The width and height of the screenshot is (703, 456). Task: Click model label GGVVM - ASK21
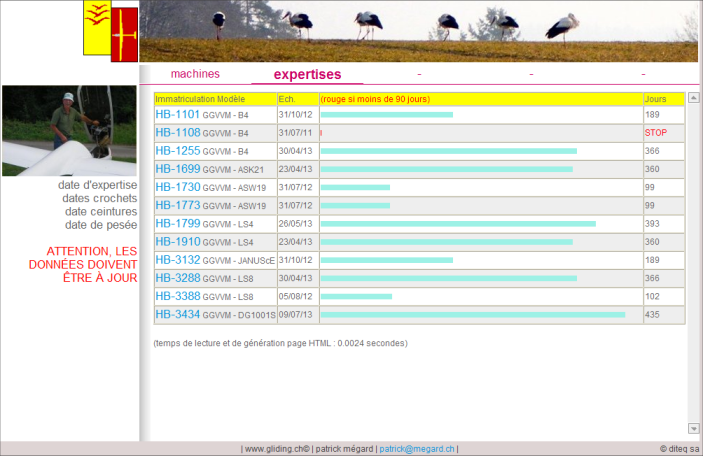(x=233, y=170)
